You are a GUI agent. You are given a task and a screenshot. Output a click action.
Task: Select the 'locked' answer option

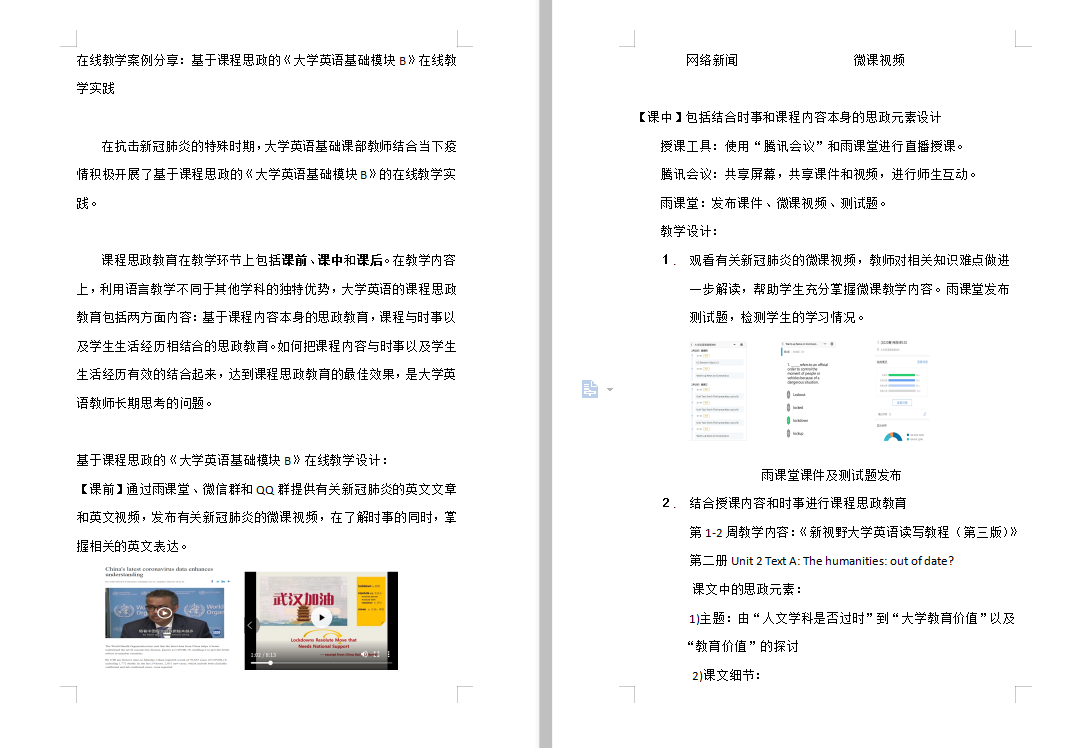[796, 408]
